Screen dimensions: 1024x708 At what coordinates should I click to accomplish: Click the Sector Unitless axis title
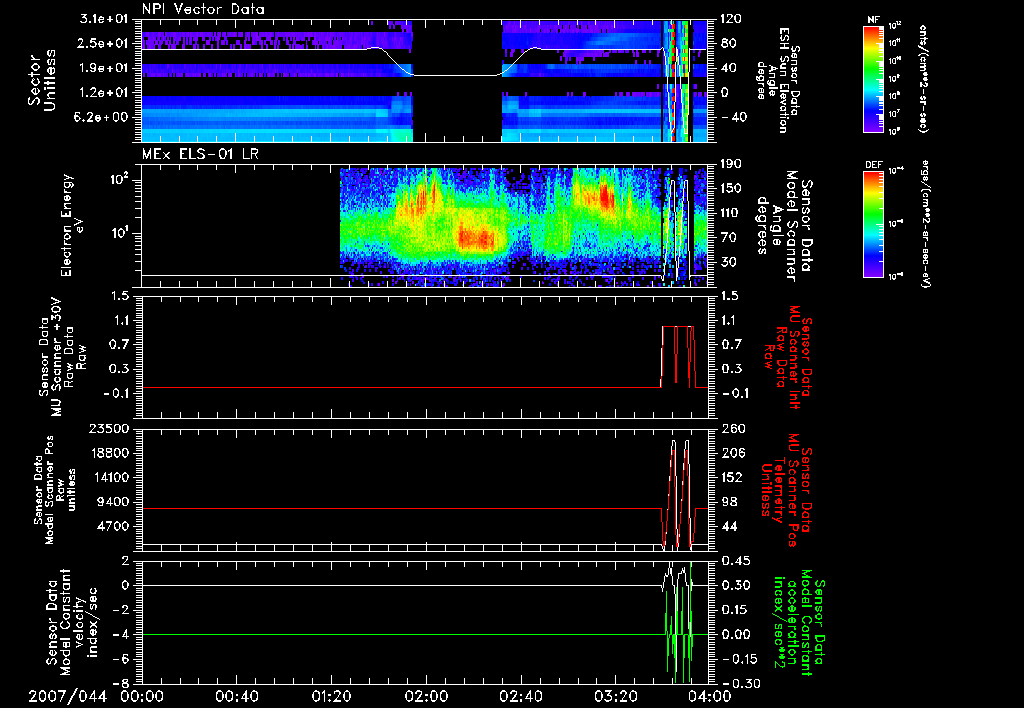pyautogui.click(x=41, y=80)
